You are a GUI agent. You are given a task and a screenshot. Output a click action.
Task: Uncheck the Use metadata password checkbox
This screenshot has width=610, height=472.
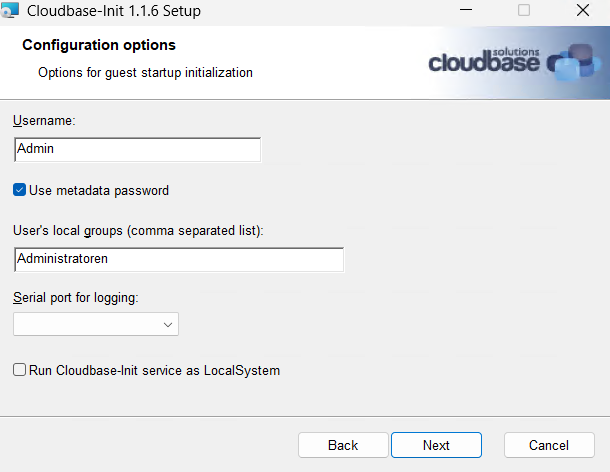pyautogui.click(x=20, y=190)
